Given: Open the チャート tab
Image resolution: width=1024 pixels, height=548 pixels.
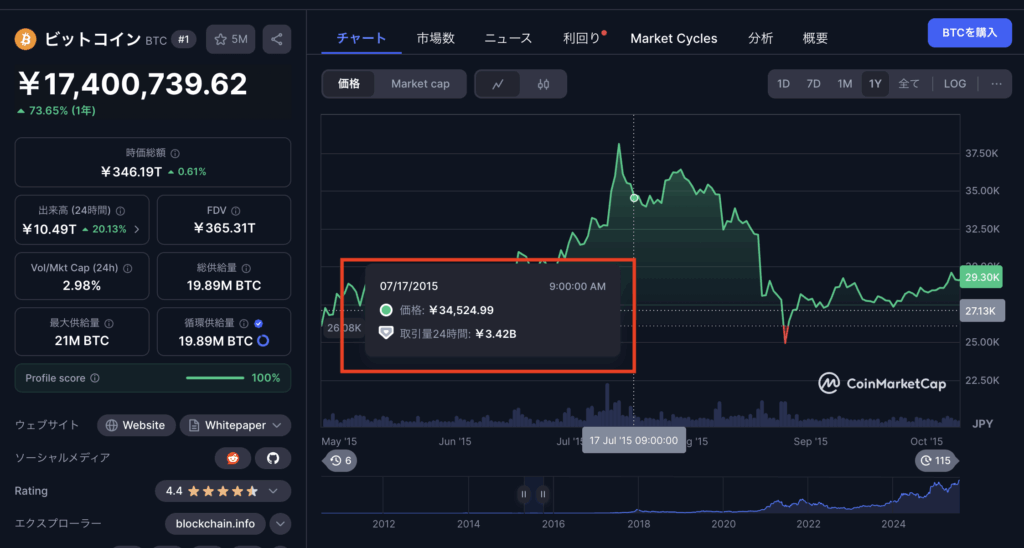Looking at the screenshot, I should [x=361, y=39].
